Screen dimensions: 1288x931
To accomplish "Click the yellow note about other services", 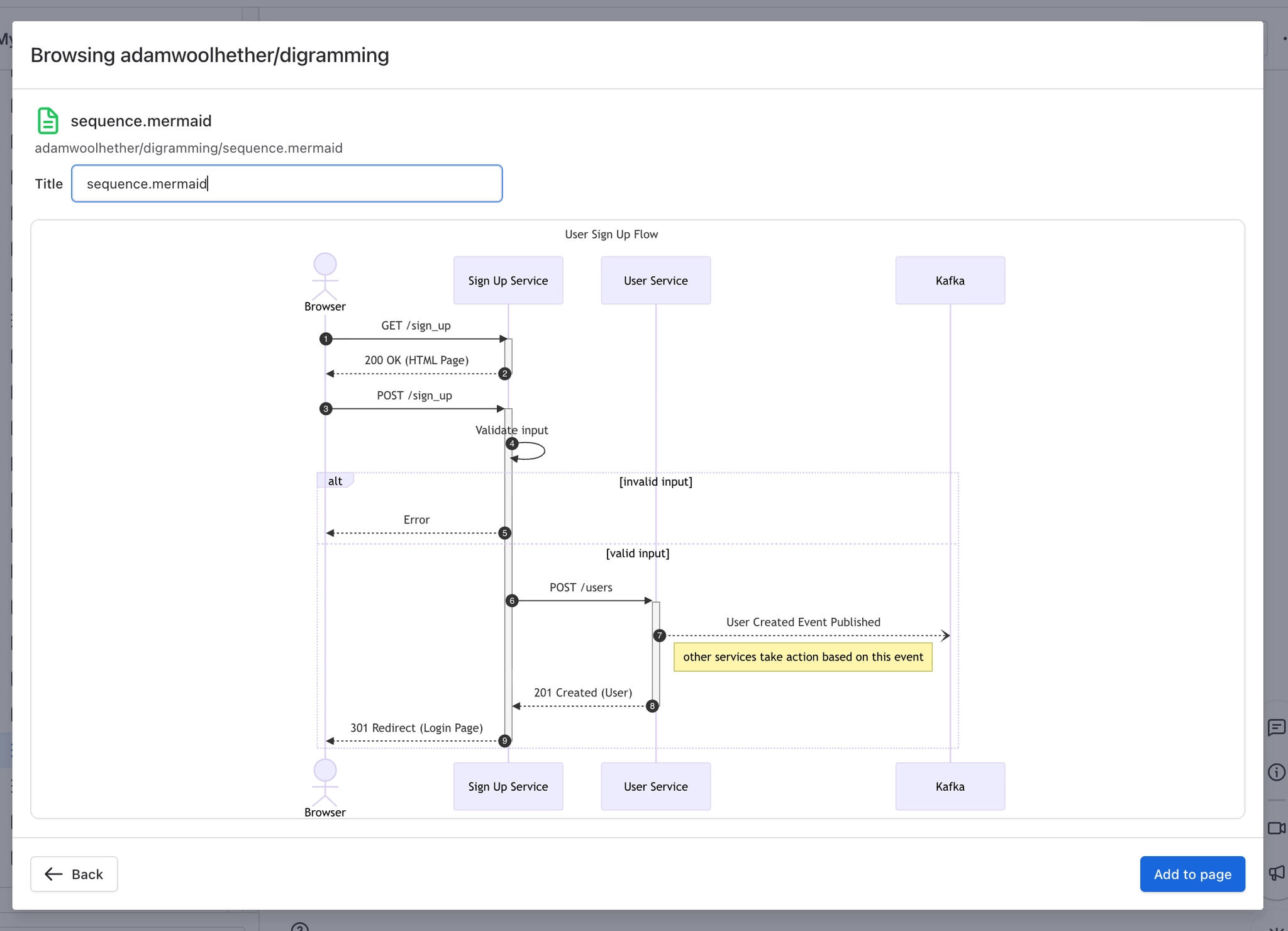I will (x=802, y=657).
